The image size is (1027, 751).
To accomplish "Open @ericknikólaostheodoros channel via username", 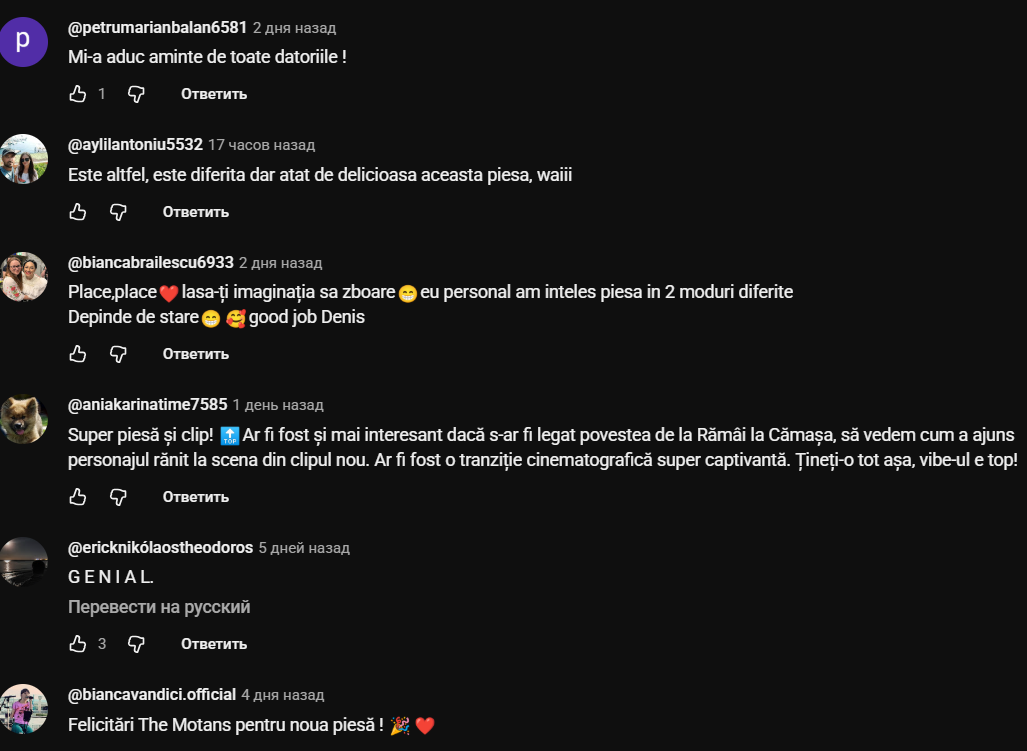I will [x=160, y=547].
